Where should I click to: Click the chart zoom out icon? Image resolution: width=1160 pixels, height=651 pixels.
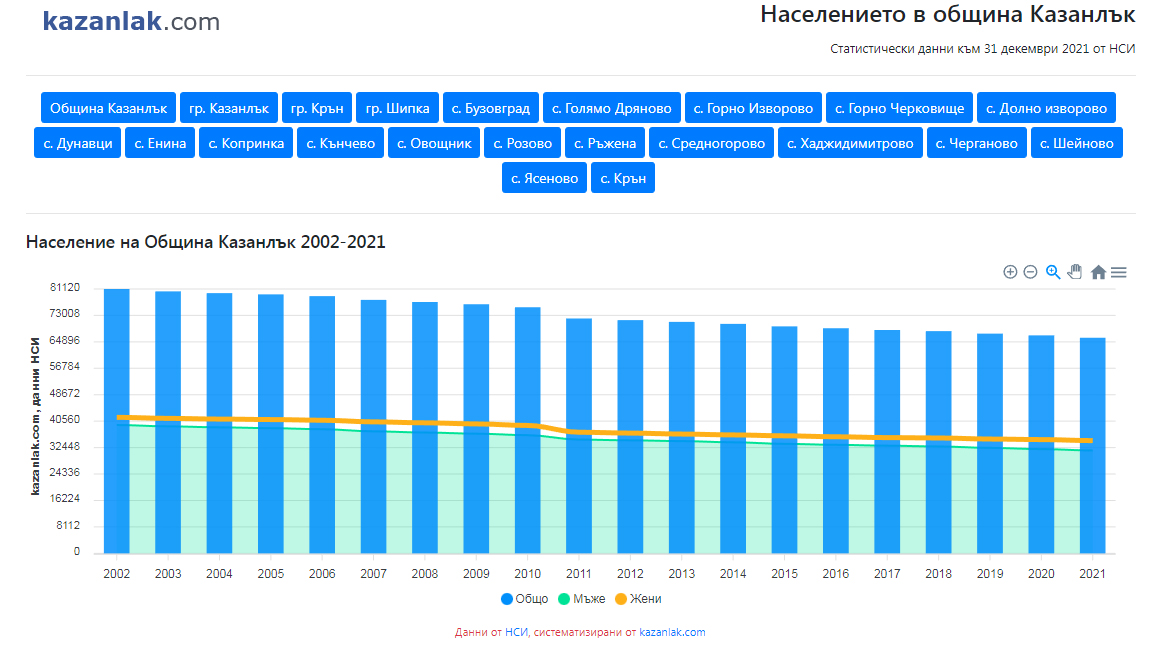pos(1030,272)
